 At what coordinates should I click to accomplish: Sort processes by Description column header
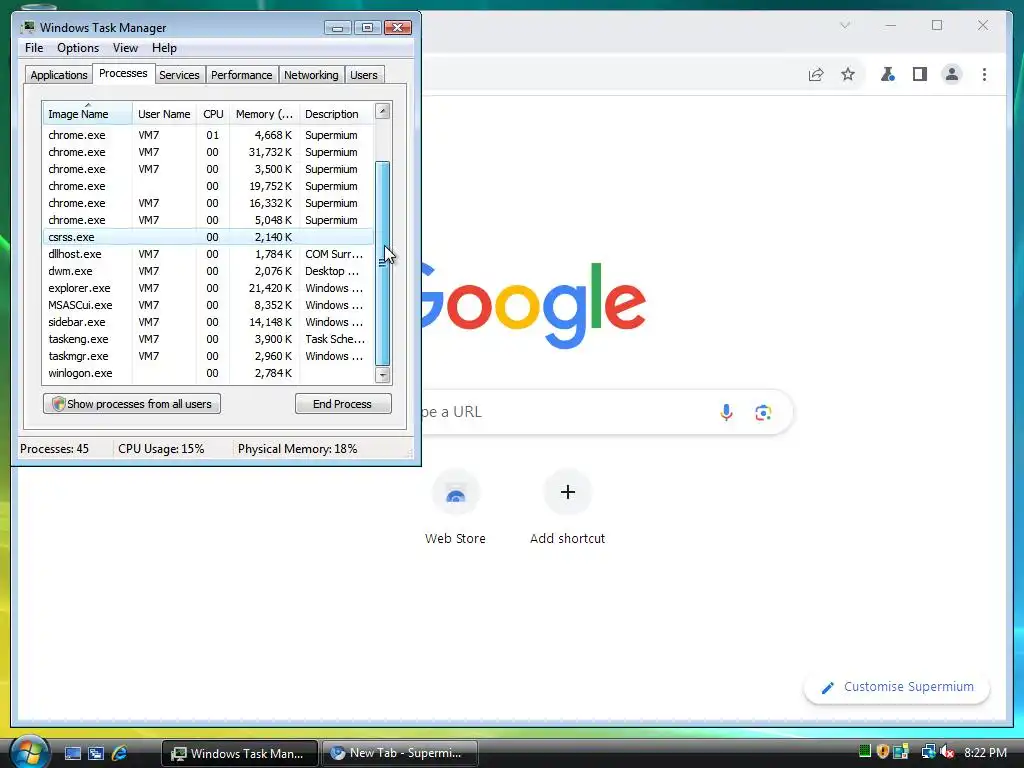(336, 114)
